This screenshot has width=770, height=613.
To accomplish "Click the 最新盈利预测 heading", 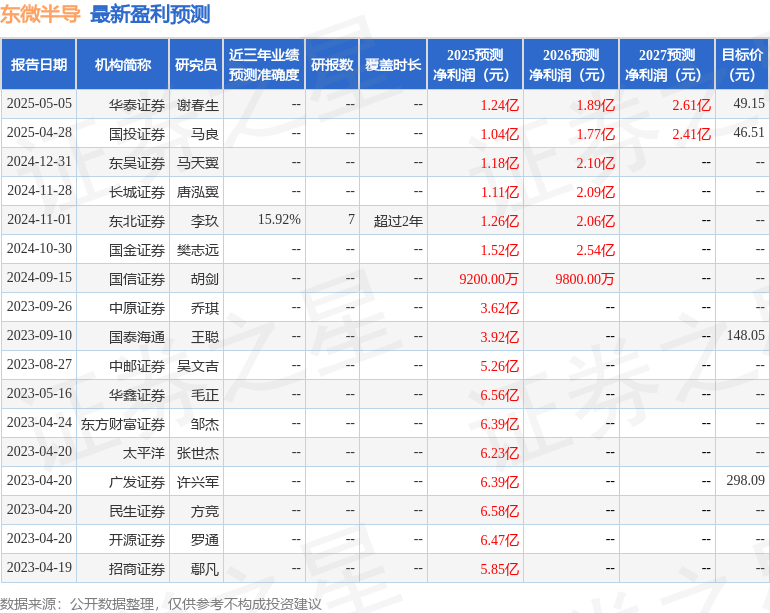I will click(150, 14).
